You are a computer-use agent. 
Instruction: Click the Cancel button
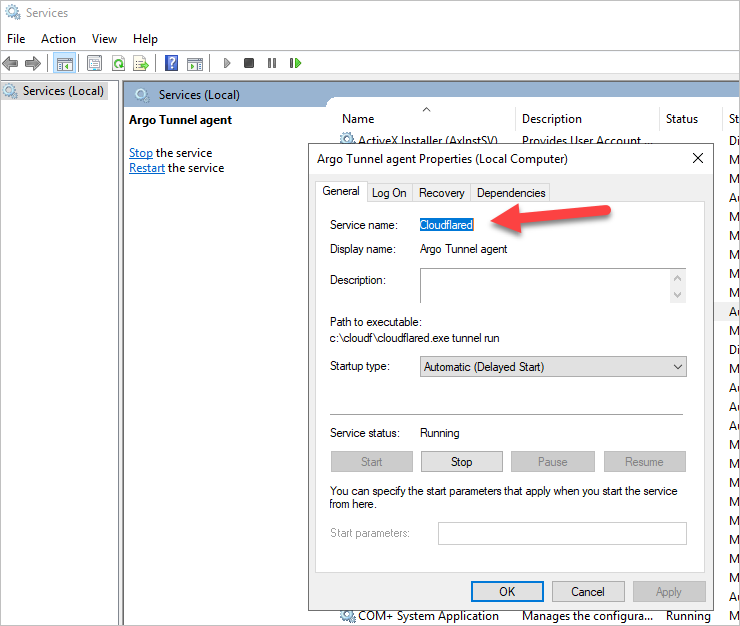(x=588, y=592)
